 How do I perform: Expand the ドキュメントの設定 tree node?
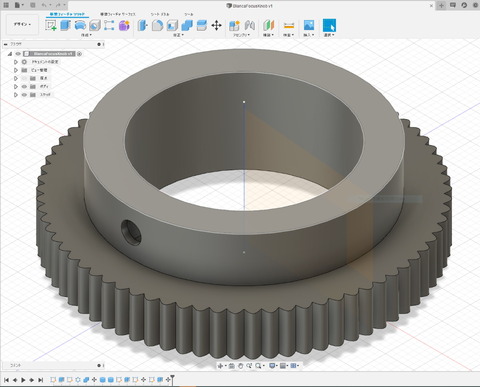(x=15, y=62)
